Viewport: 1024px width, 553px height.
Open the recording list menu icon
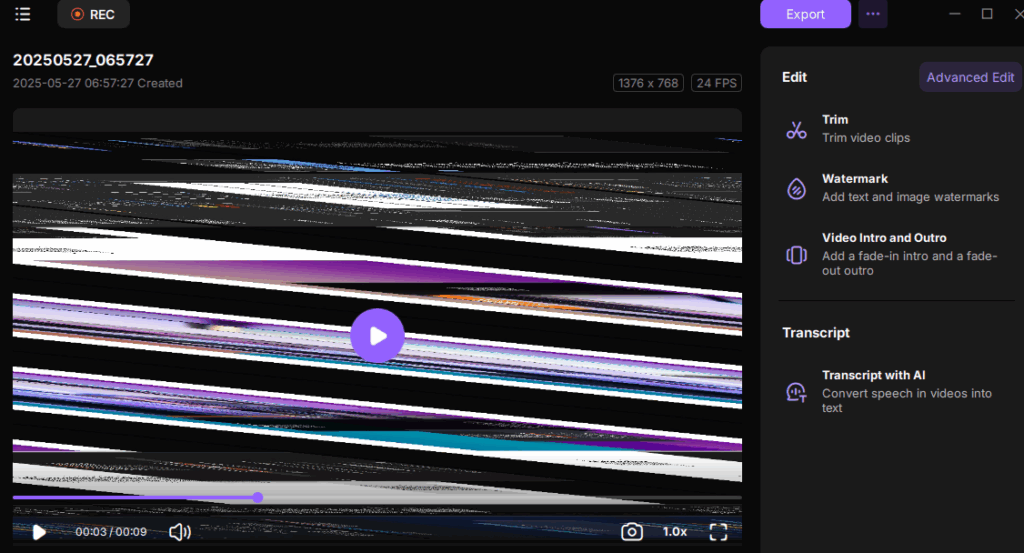[23, 14]
